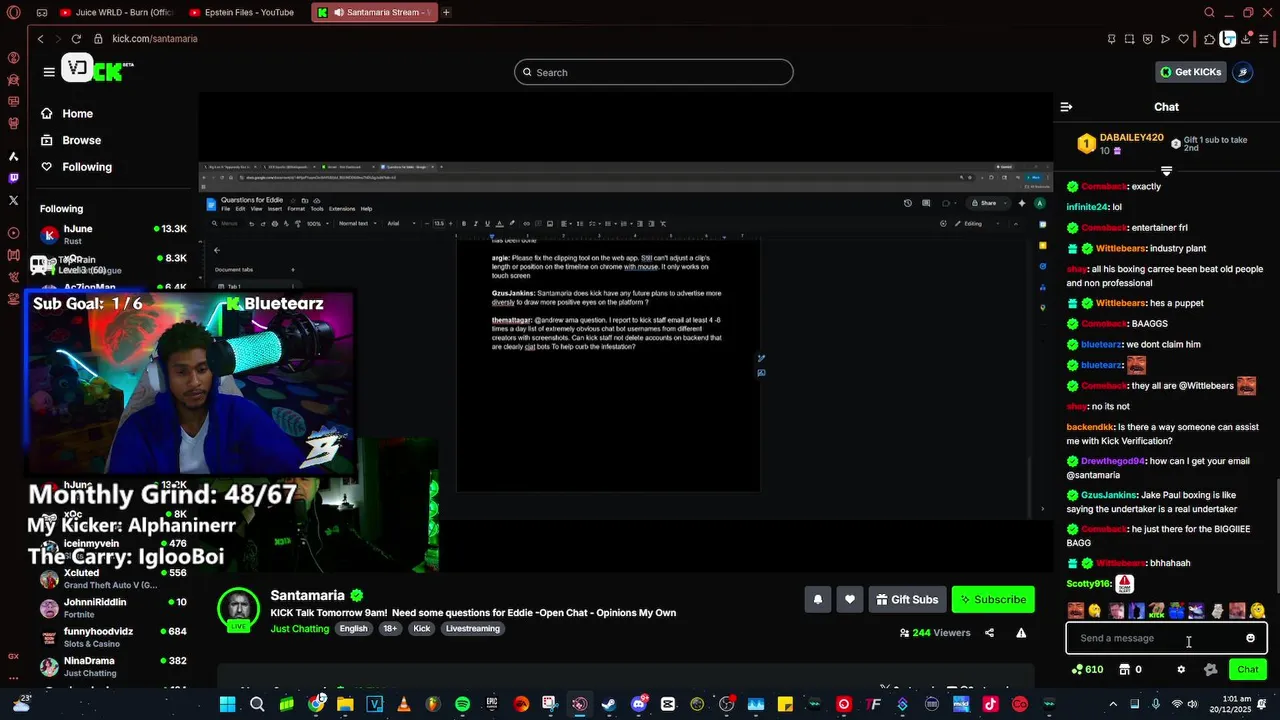Open Steam from the taskbar

click(x=608, y=704)
